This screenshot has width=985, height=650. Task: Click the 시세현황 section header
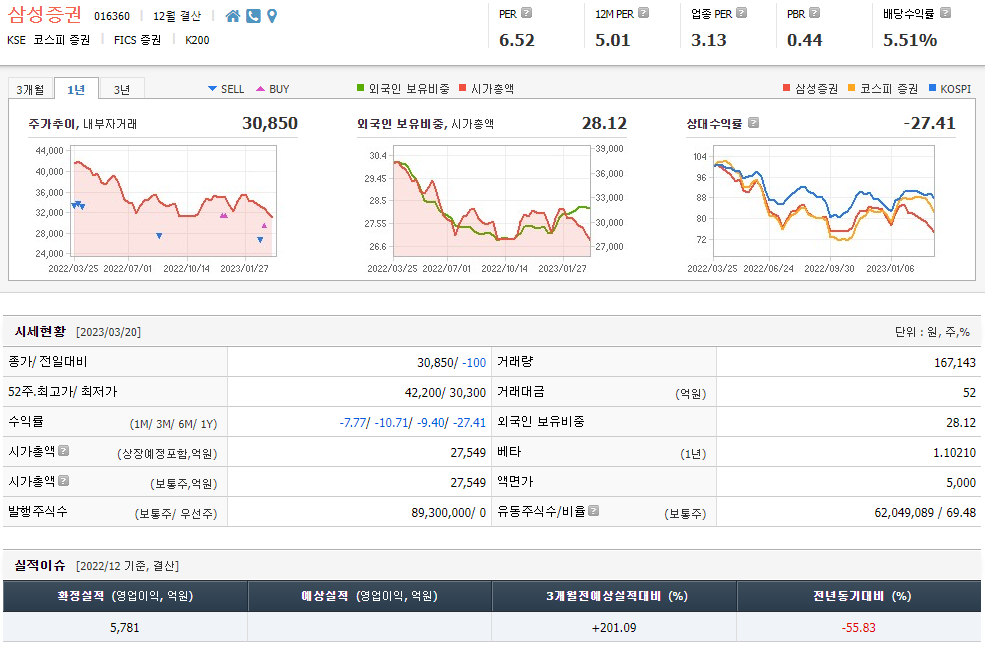(40, 331)
